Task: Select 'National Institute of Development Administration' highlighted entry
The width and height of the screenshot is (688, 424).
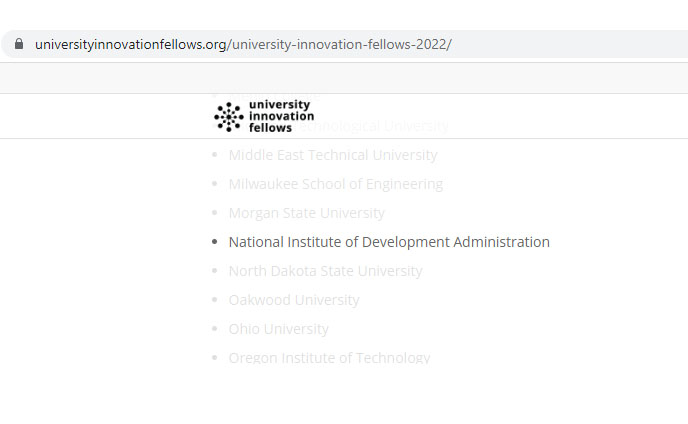Action: [389, 242]
